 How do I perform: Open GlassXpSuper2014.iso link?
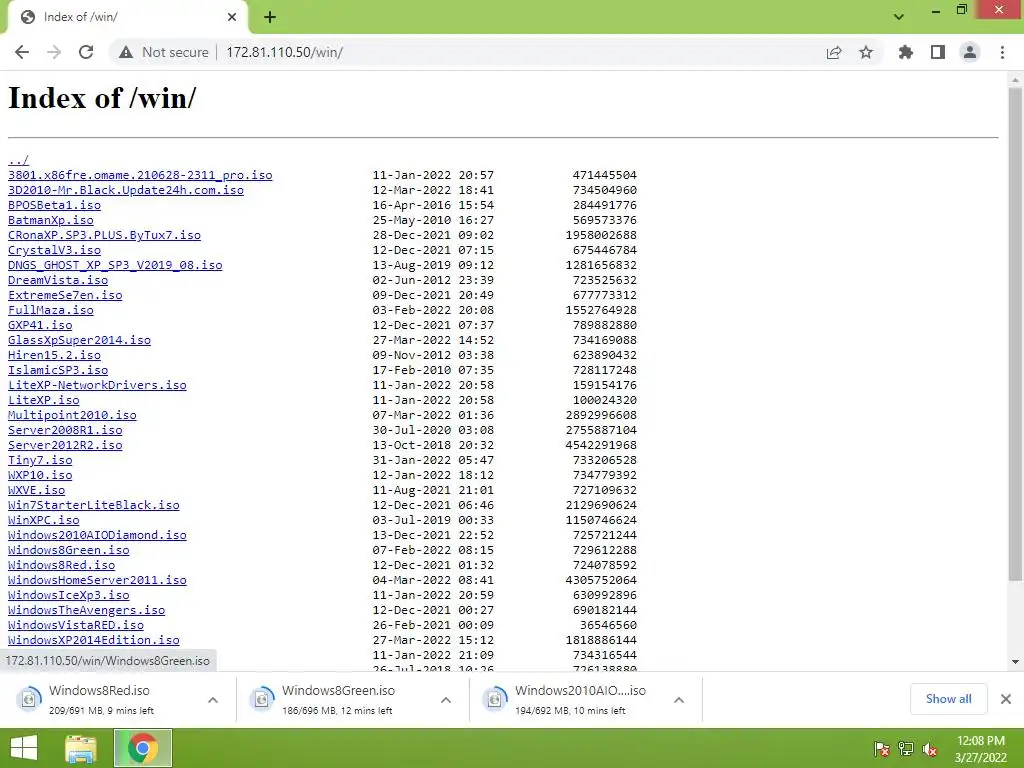(79, 340)
